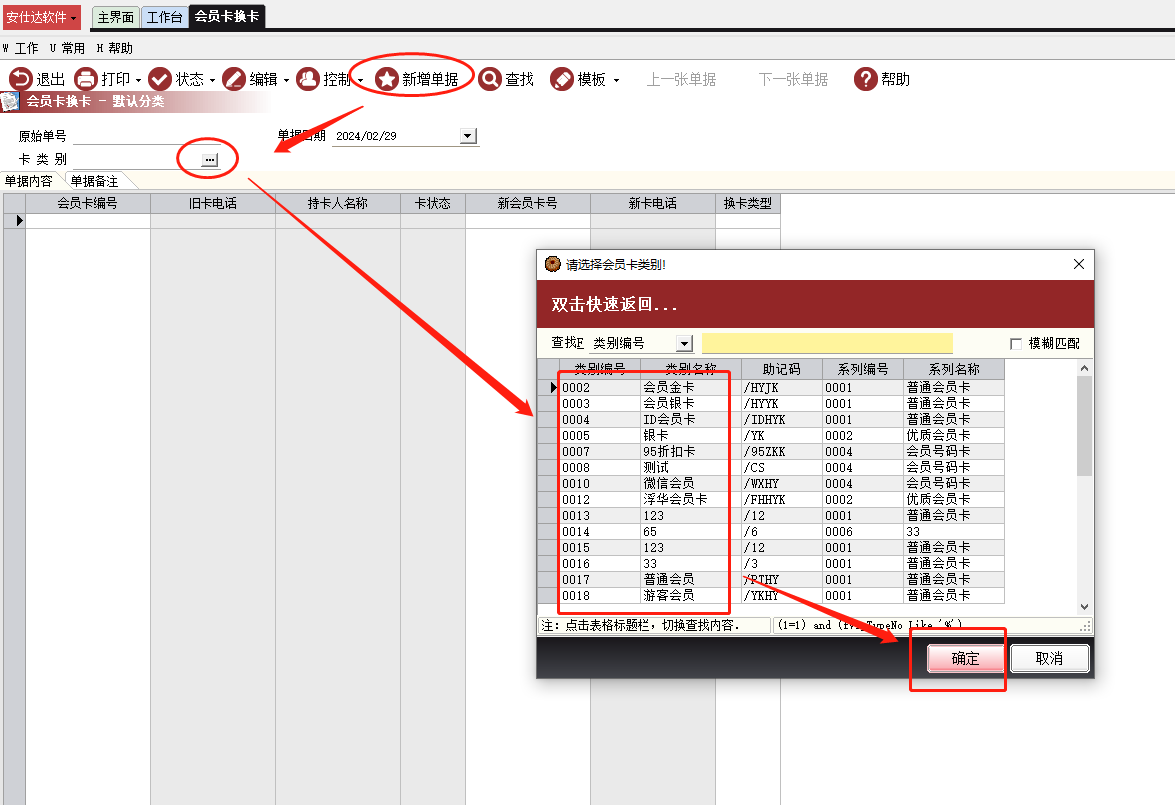
Task: Expand the 模板 dropdown arrow
Action: (617, 80)
